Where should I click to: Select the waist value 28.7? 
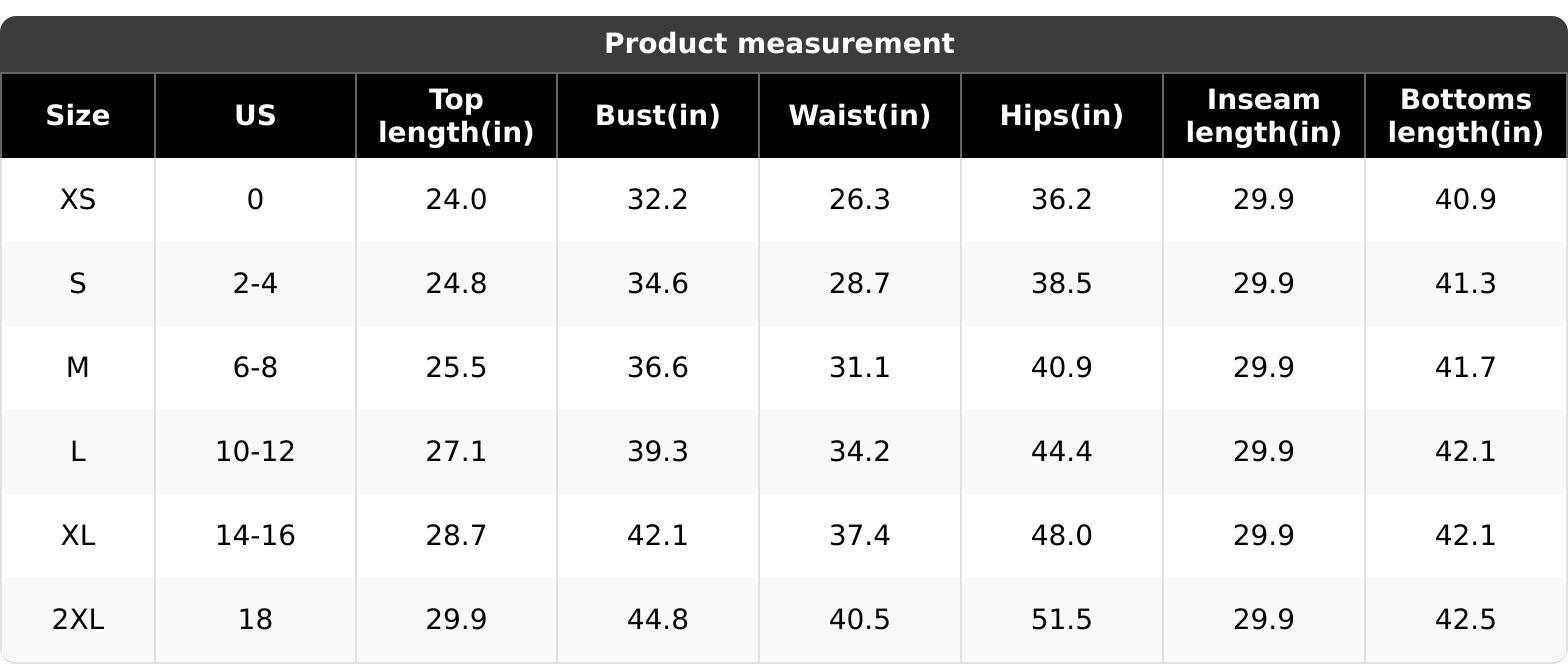[859, 284]
